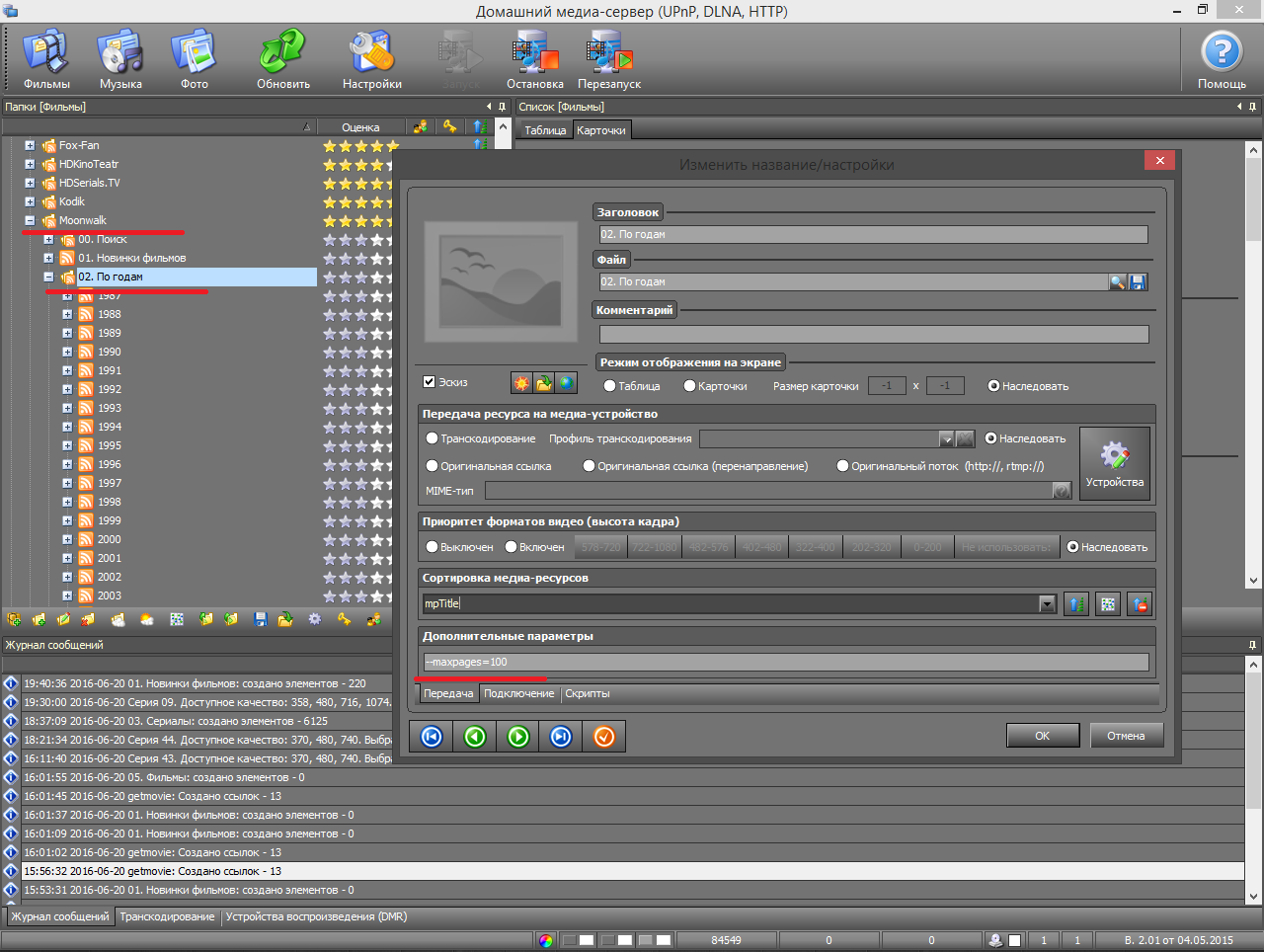Click the Остановка (Stop) server icon

(x=535, y=59)
